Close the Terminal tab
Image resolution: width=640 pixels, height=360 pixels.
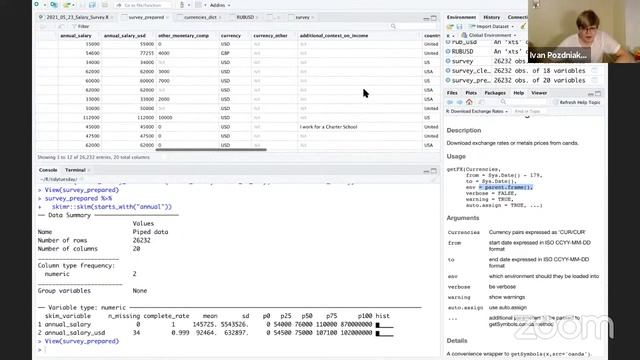[x=89, y=170]
